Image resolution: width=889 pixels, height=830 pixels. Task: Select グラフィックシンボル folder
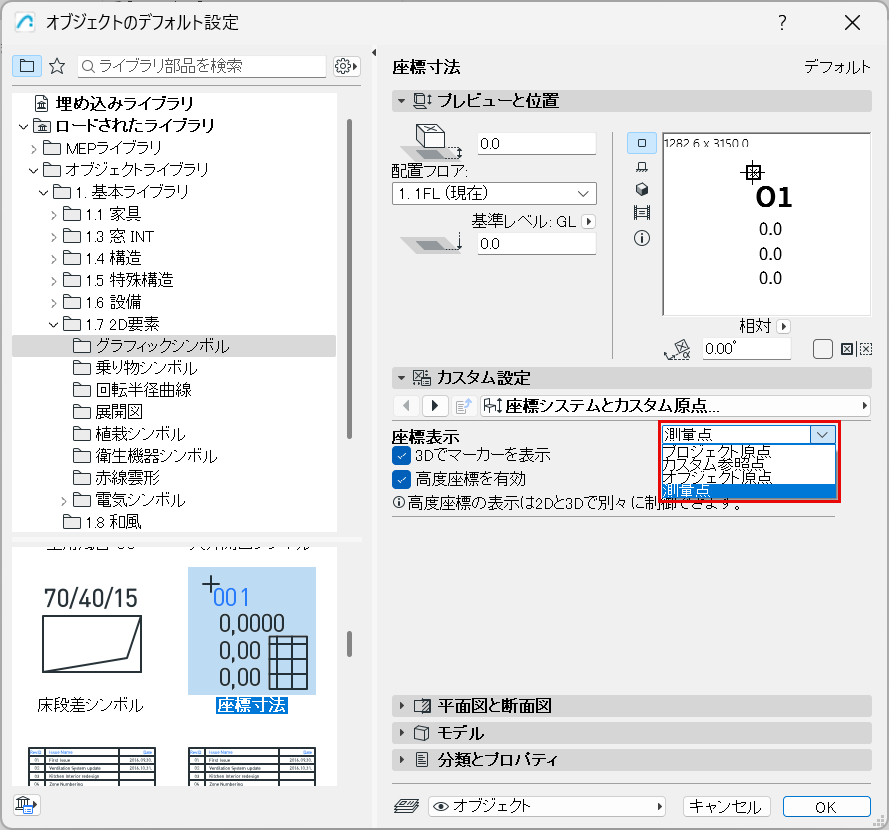[x=174, y=346]
